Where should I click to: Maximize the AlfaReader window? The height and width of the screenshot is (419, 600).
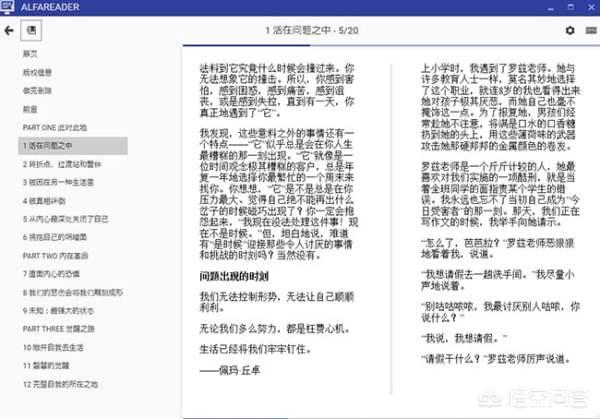coord(571,7)
